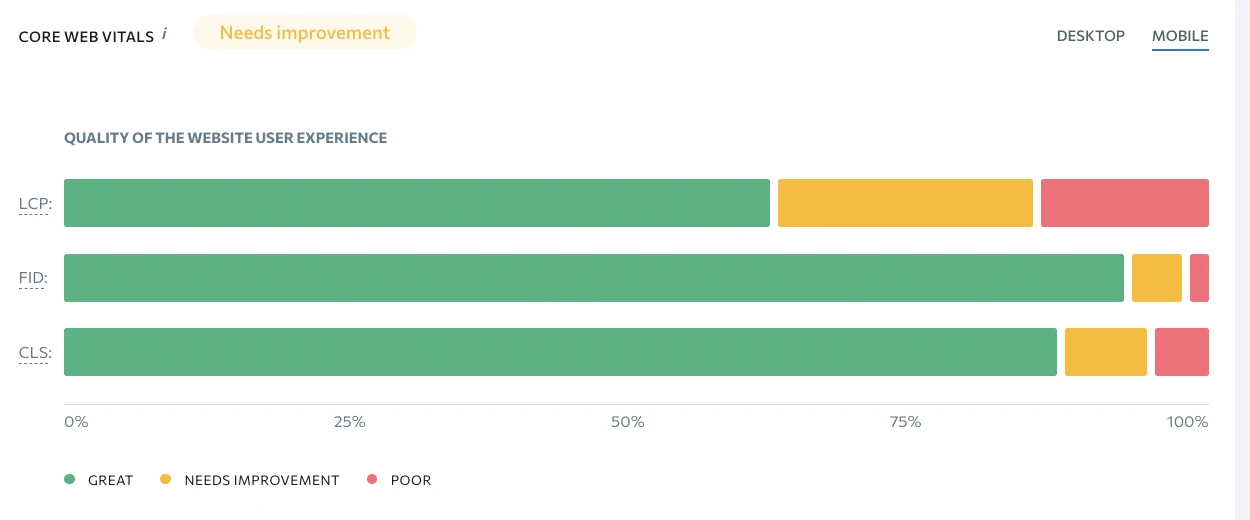
Task: Toggle the Needs Improvement legend yellow dot
Action: 166,480
